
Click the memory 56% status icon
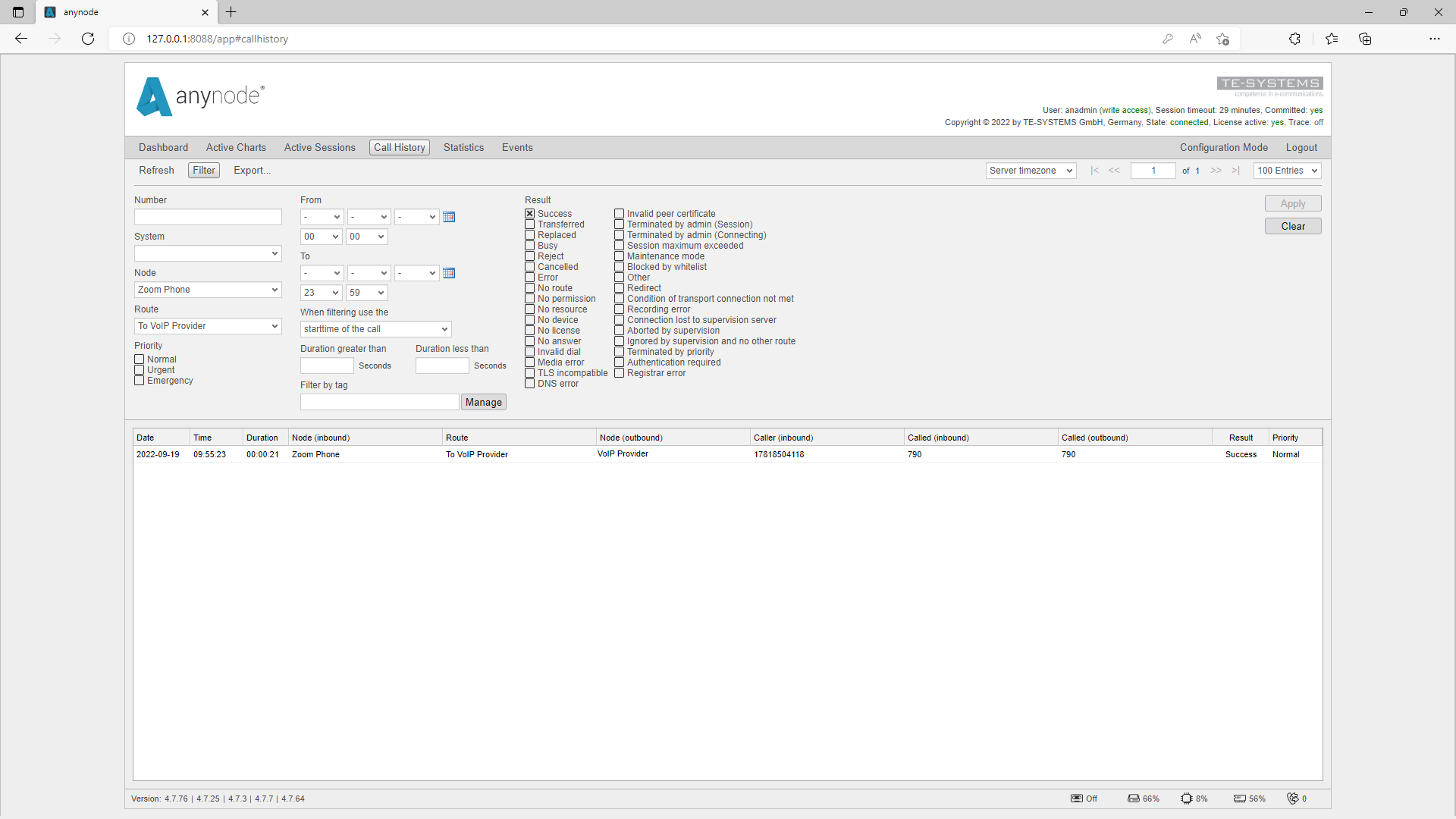[x=1239, y=799]
